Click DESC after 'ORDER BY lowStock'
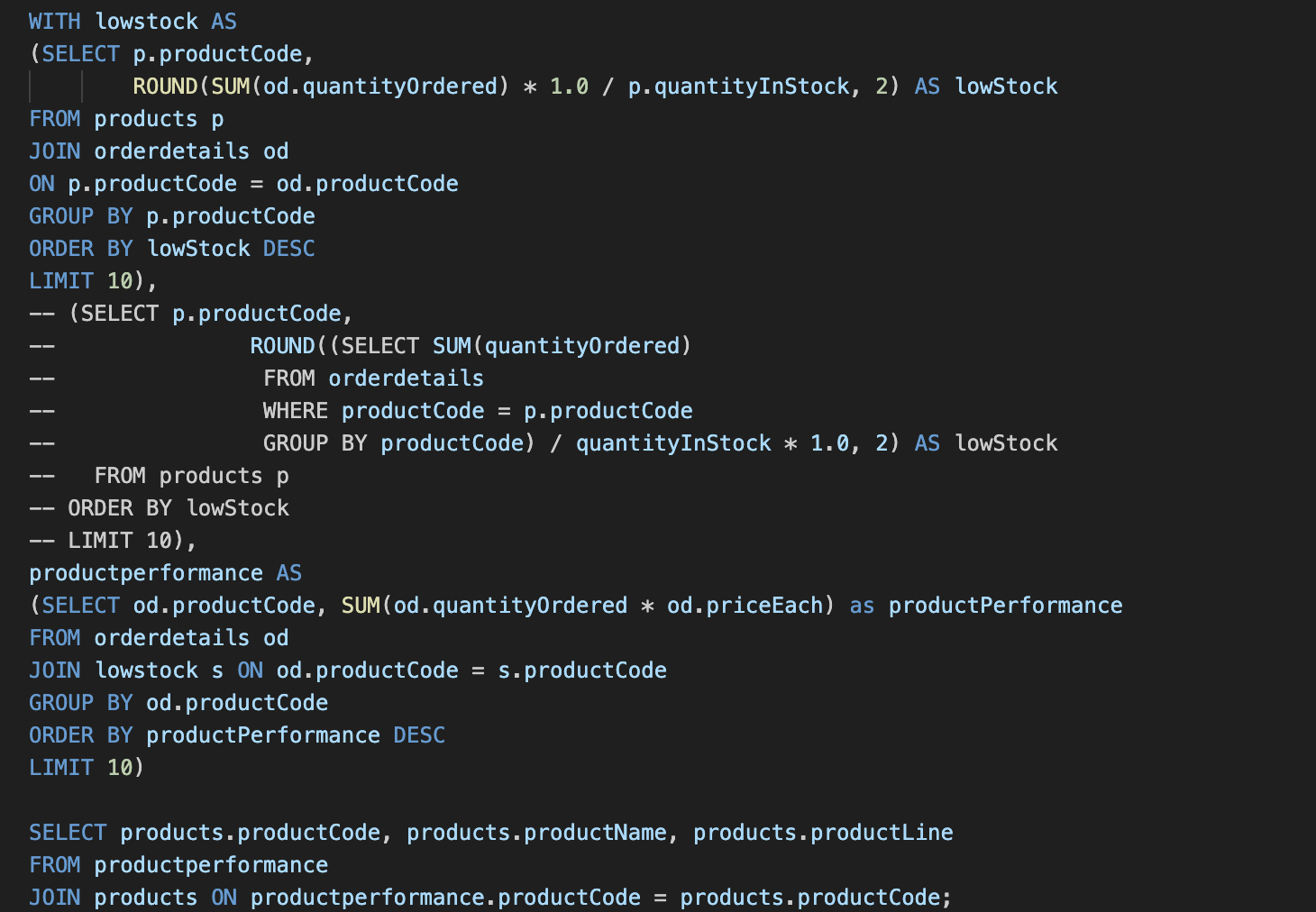1316x912 pixels. (x=288, y=249)
